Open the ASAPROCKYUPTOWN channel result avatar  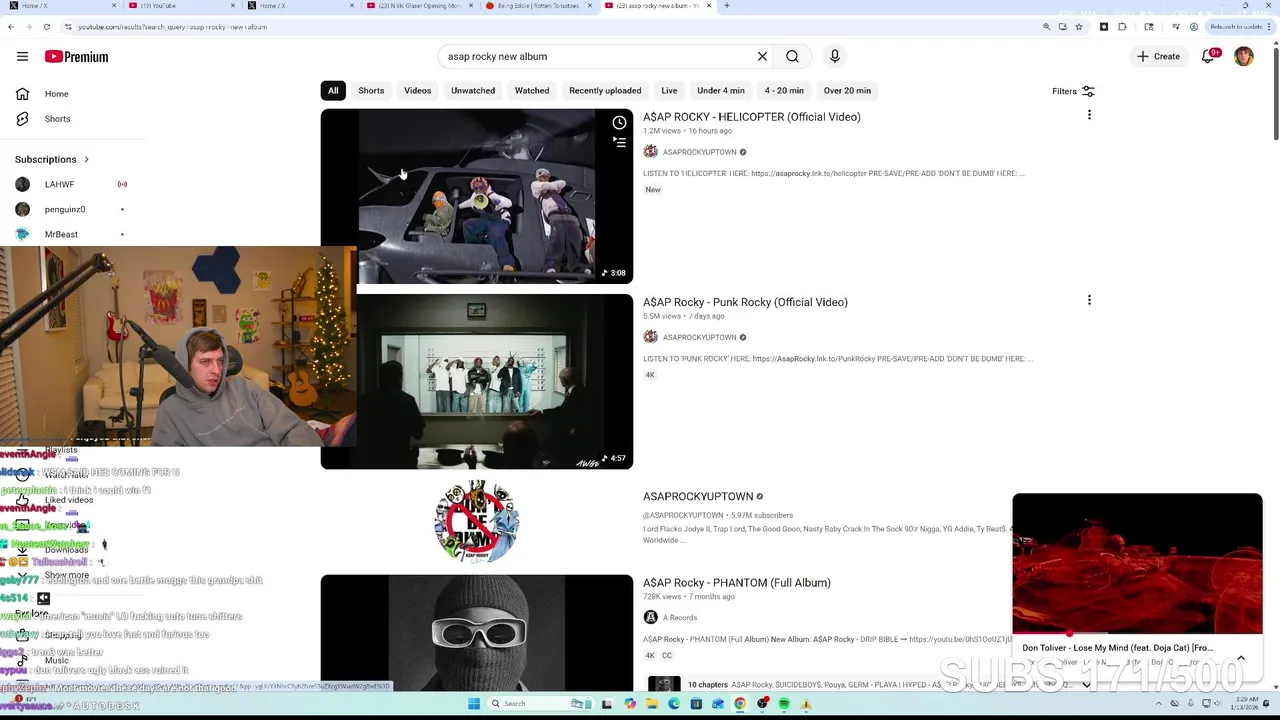pyautogui.click(x=476, y=522)
